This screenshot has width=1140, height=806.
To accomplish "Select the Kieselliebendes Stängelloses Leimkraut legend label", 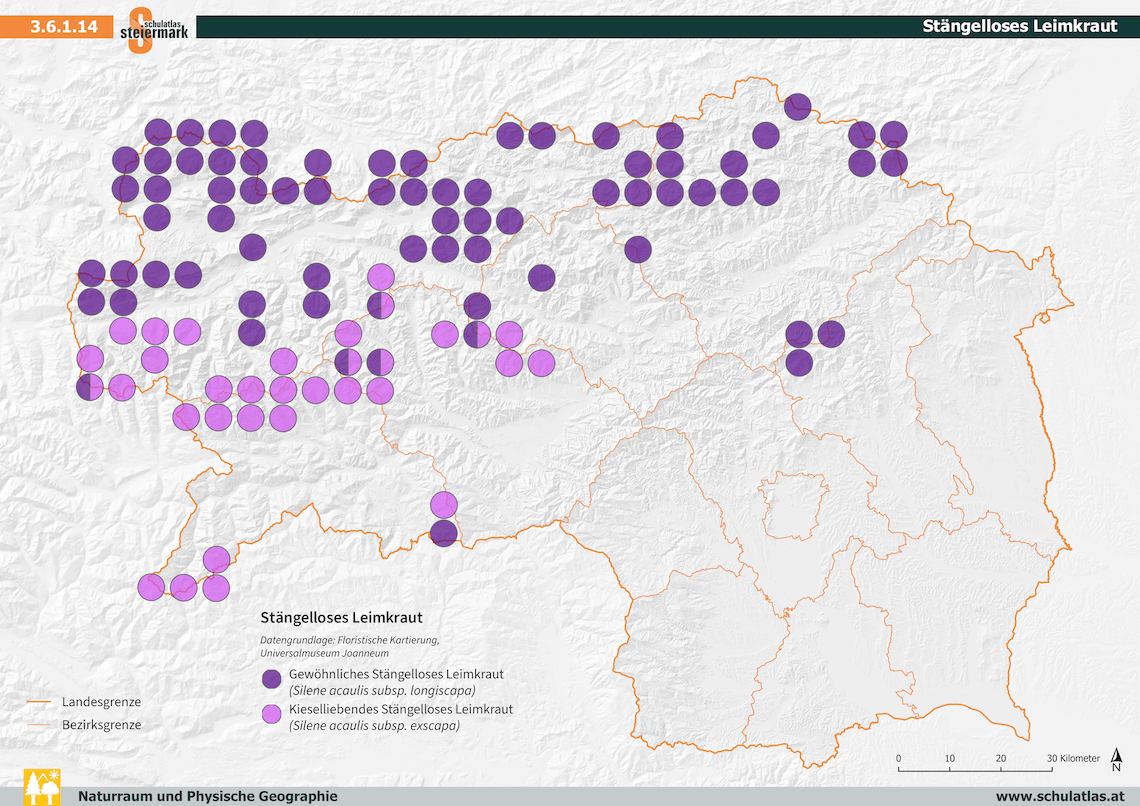I will coord(400,709).
